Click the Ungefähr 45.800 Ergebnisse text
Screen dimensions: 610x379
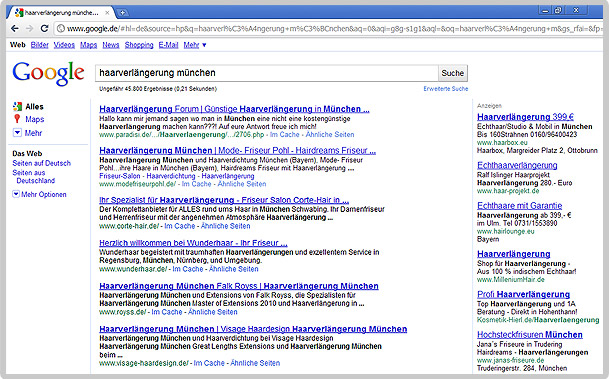(x=158, y=89)
